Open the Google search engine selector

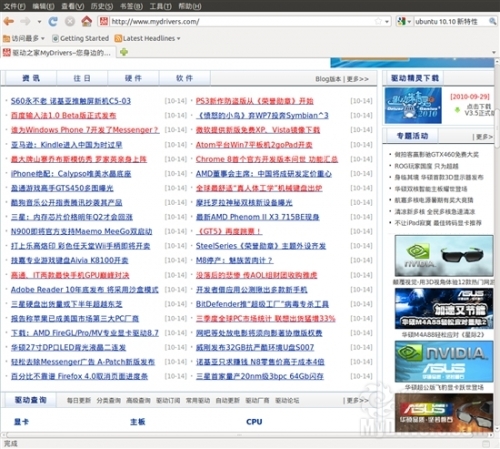(x=404, y=22)
